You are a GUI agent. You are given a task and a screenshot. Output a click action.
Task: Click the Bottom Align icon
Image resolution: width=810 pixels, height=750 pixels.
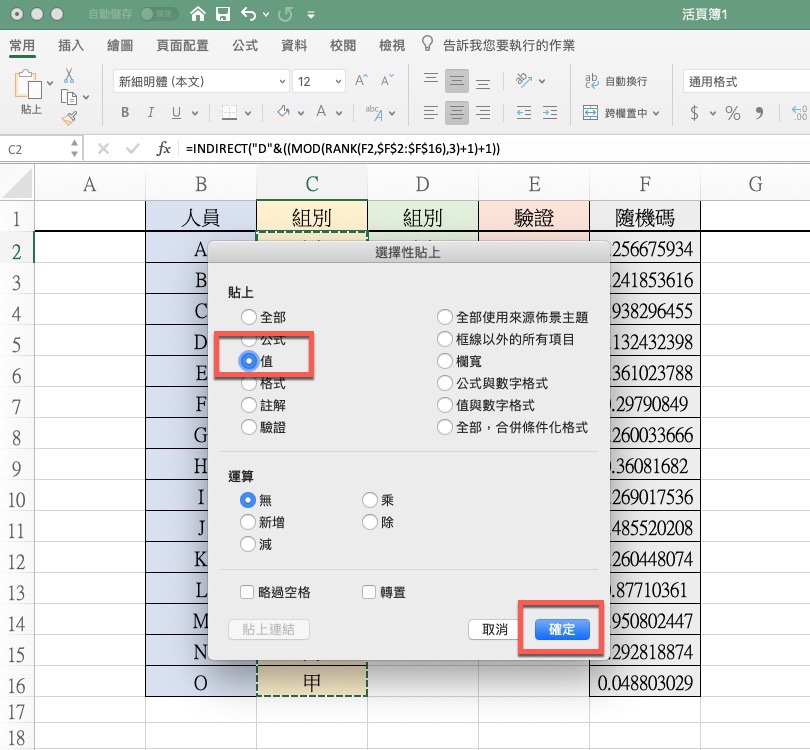pyautogui.click(x=483, y=82)
